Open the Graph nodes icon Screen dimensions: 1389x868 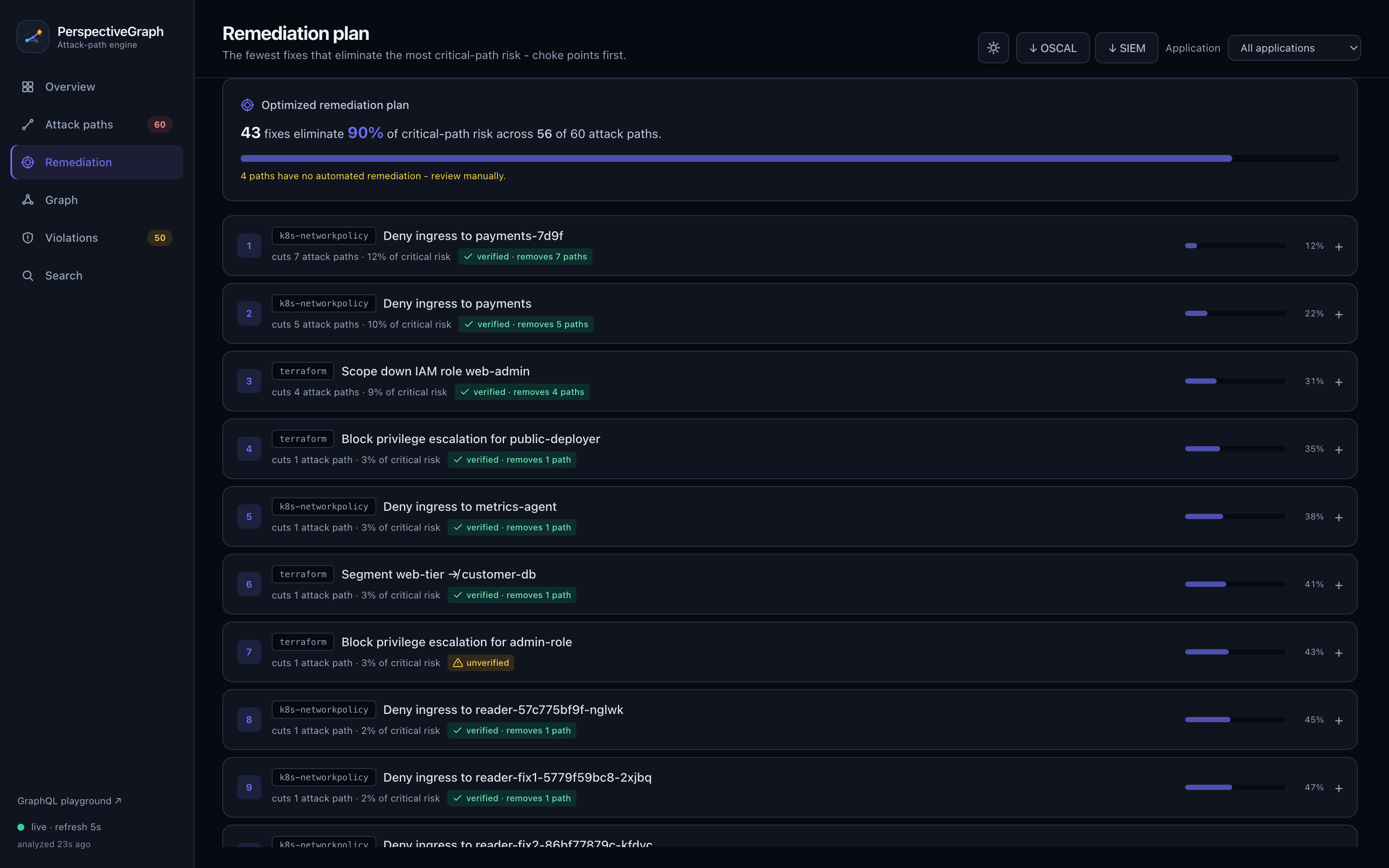click(x=27, y=200)
